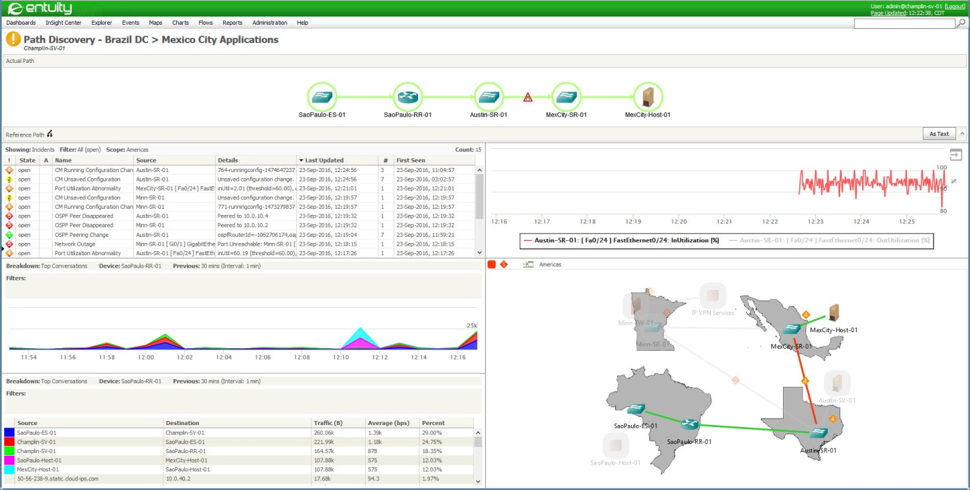This screenshot has height=490, width=970.
Task: Collapse the Reference Path panel with chevron
Action: pos(963,133)
